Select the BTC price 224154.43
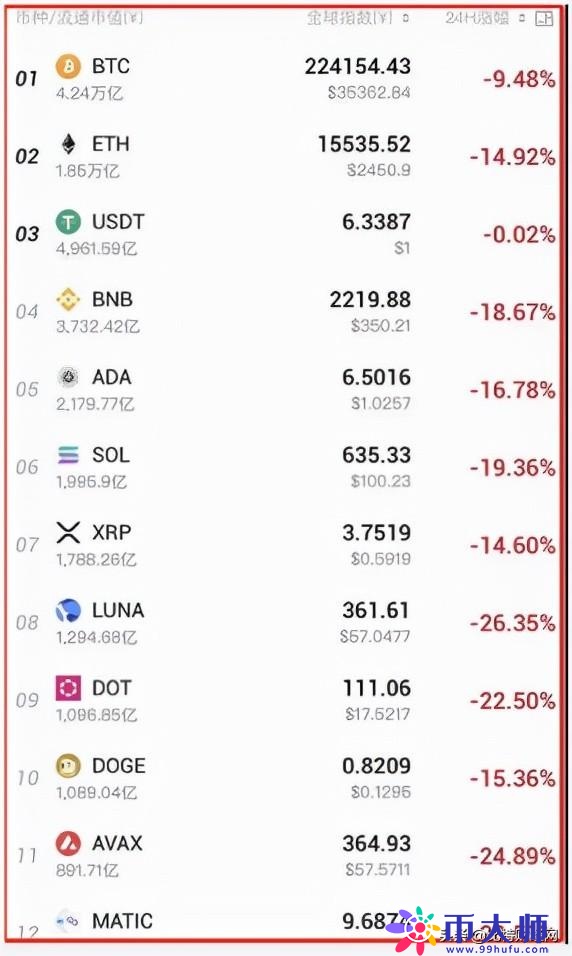Viewport: 572px width, 956px height. 357,66
